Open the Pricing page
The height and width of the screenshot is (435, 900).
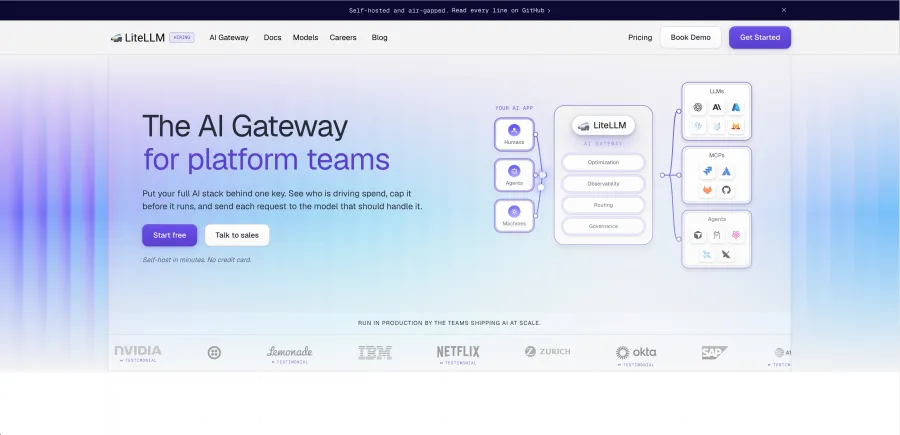click(640, 38)
